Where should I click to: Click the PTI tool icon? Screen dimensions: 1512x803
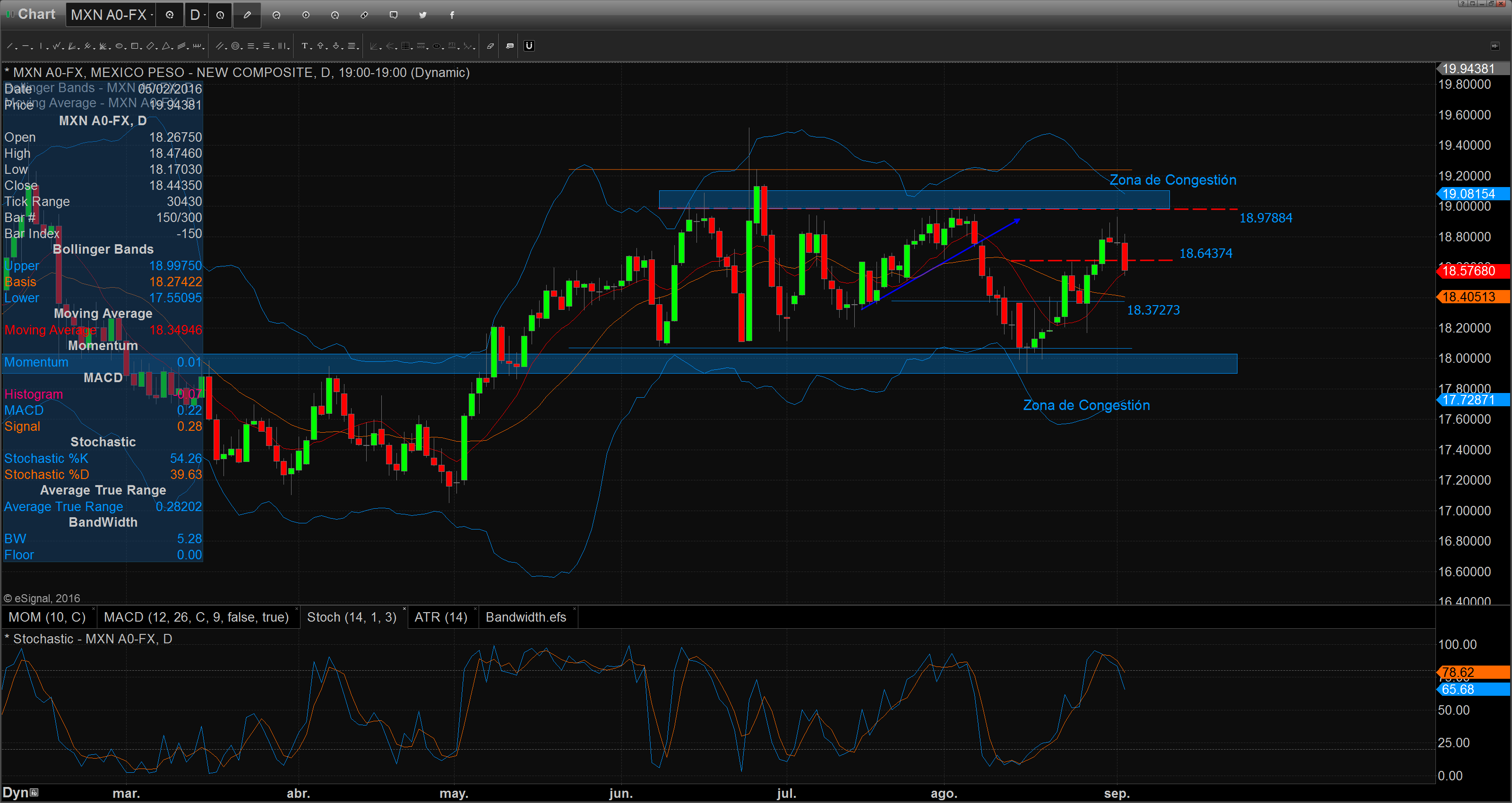[x=452, y=46]
